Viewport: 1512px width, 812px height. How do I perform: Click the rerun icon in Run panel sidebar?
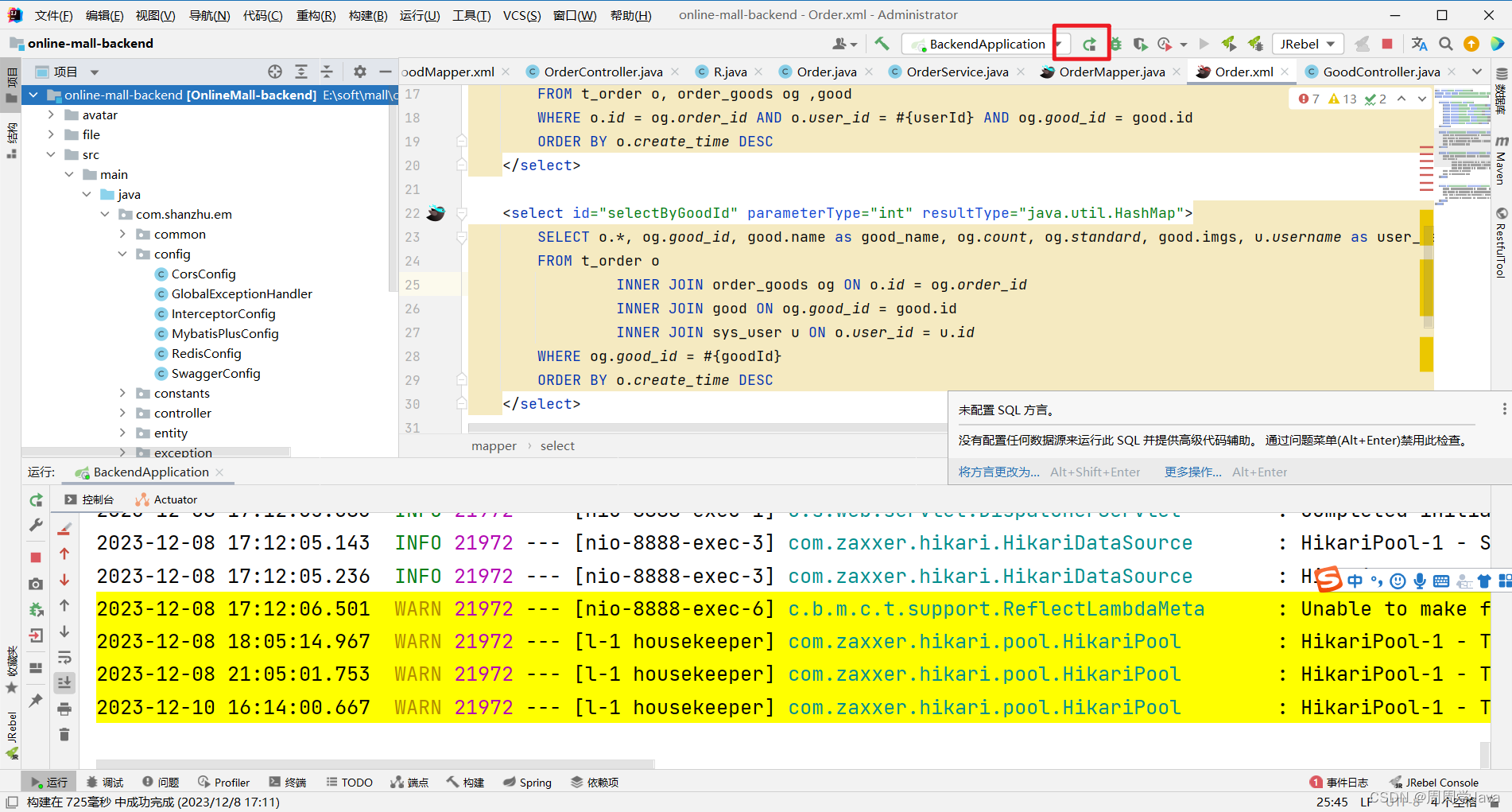(x=36, y=500)
